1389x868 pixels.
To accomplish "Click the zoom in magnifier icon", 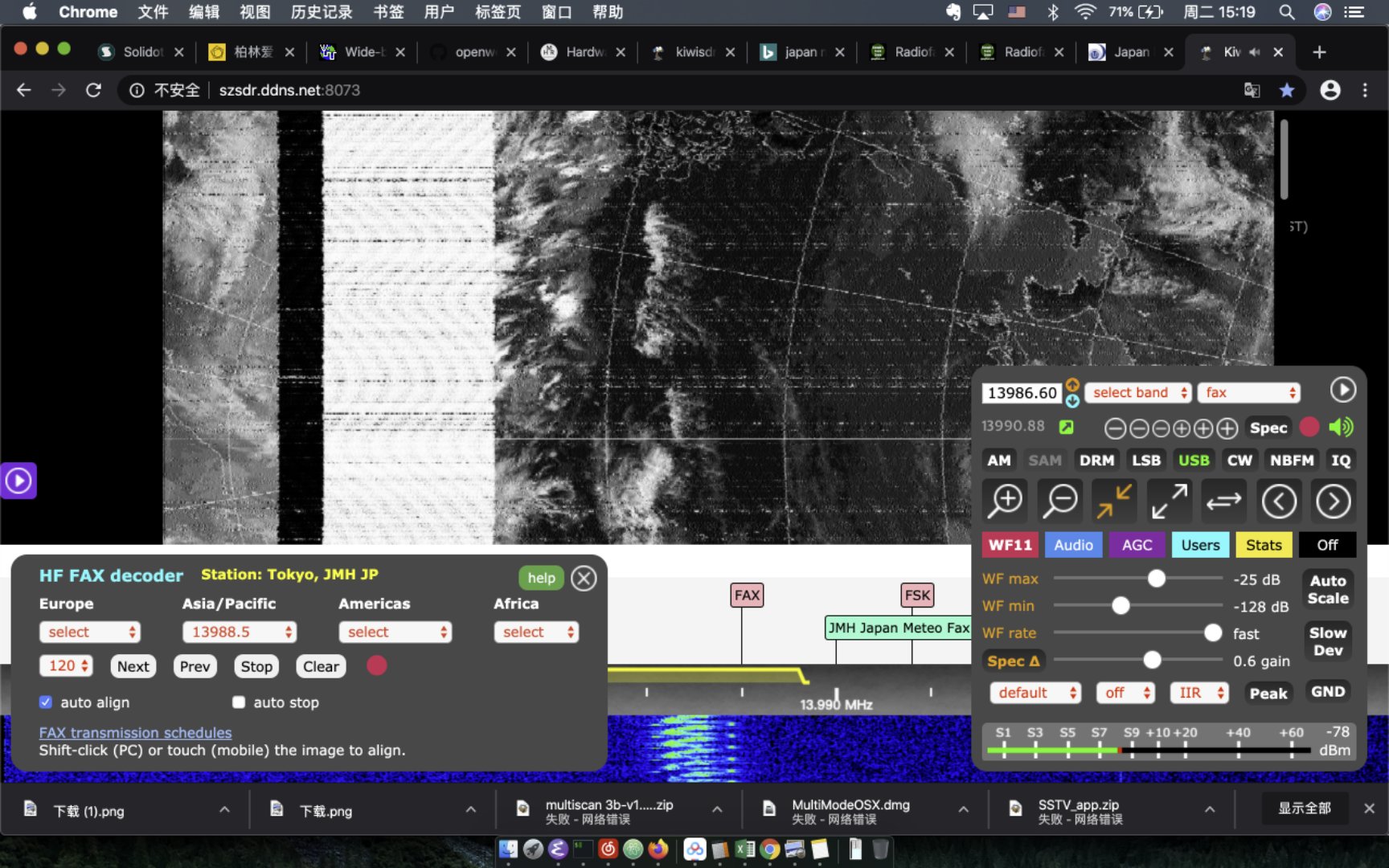I will (1006, 501).
